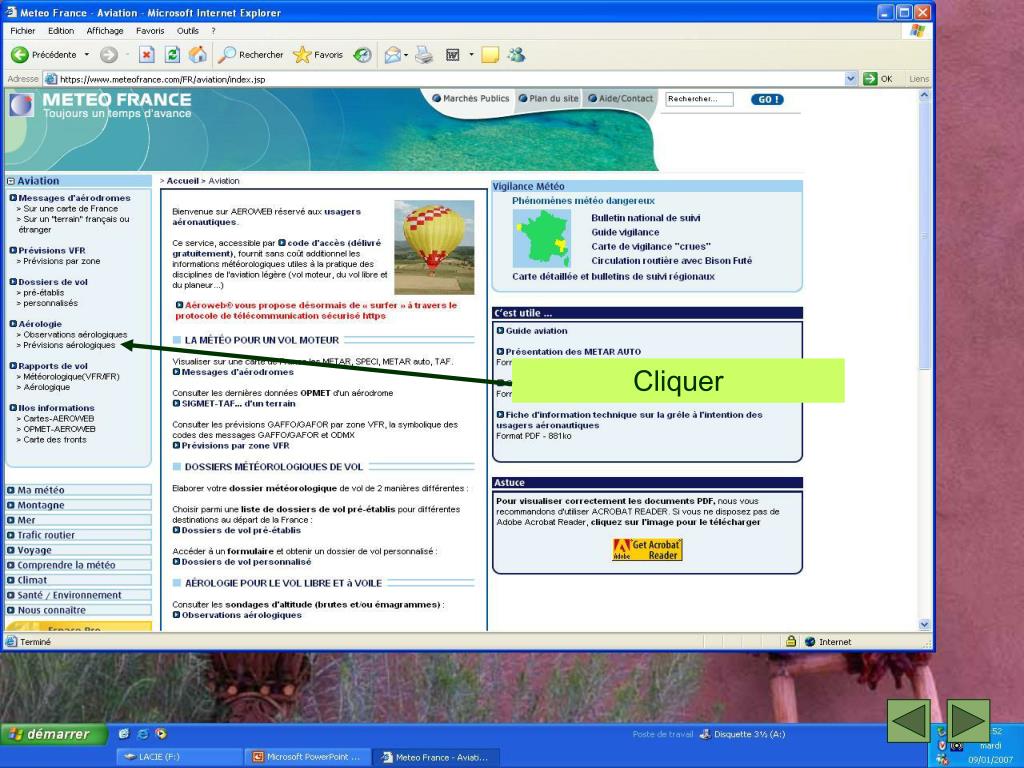This screenshot has height=768, width=1024.
Task: Open Observations aérologiques in the sidebar
Action: coord(75,334)
